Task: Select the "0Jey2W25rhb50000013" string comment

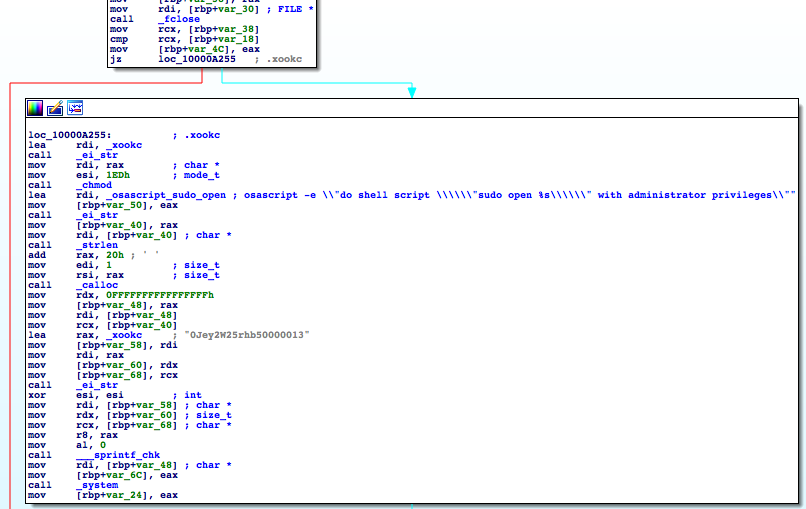Action: point(247,335)
